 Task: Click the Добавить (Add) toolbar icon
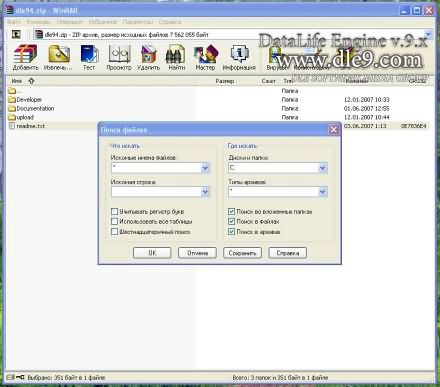tap(25, 58)
